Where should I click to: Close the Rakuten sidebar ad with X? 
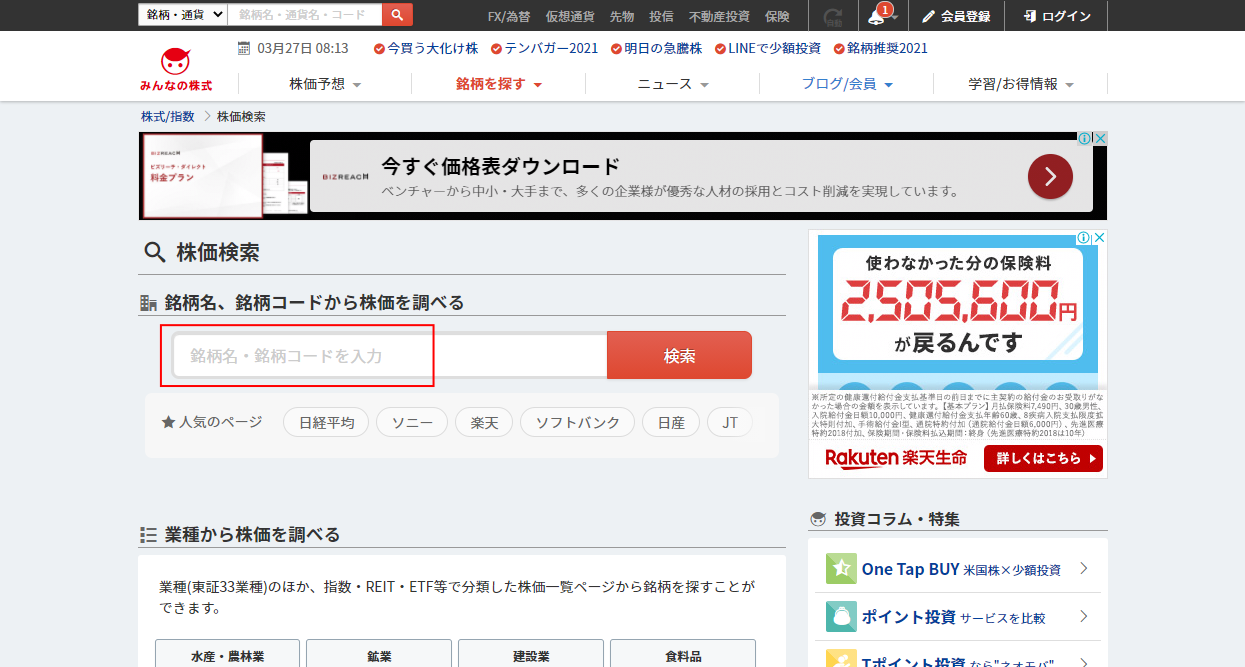pyautogui.click(x=1099, y=238)
